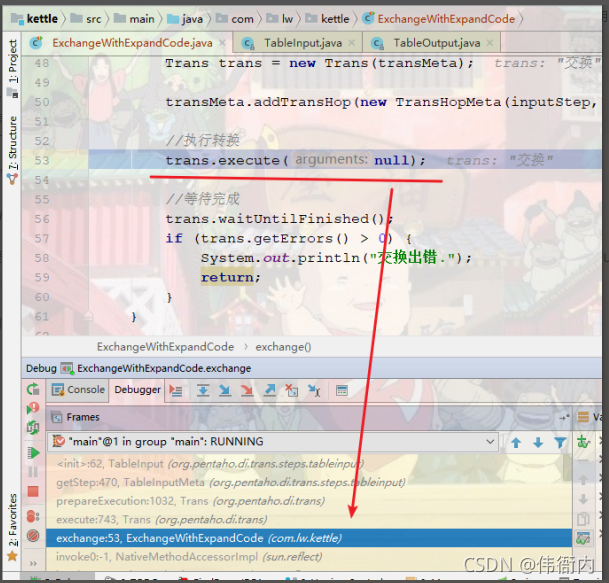Collapse the method fold marker at line 61

point(89,316)
